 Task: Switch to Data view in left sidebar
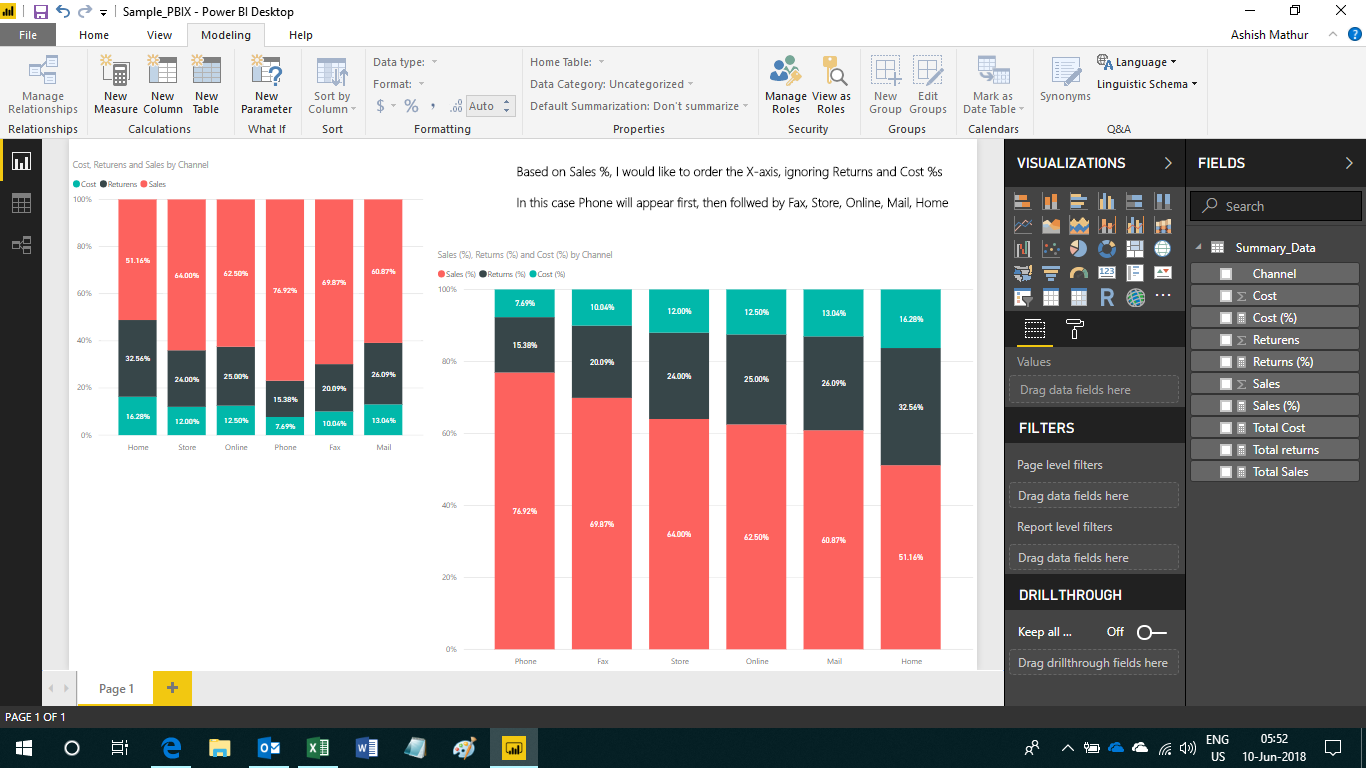point(21,203)
